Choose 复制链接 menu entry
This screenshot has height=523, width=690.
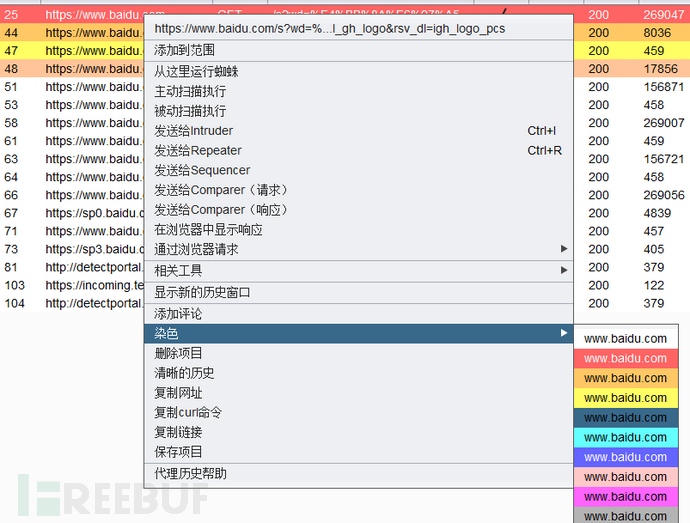click(359, 432)
